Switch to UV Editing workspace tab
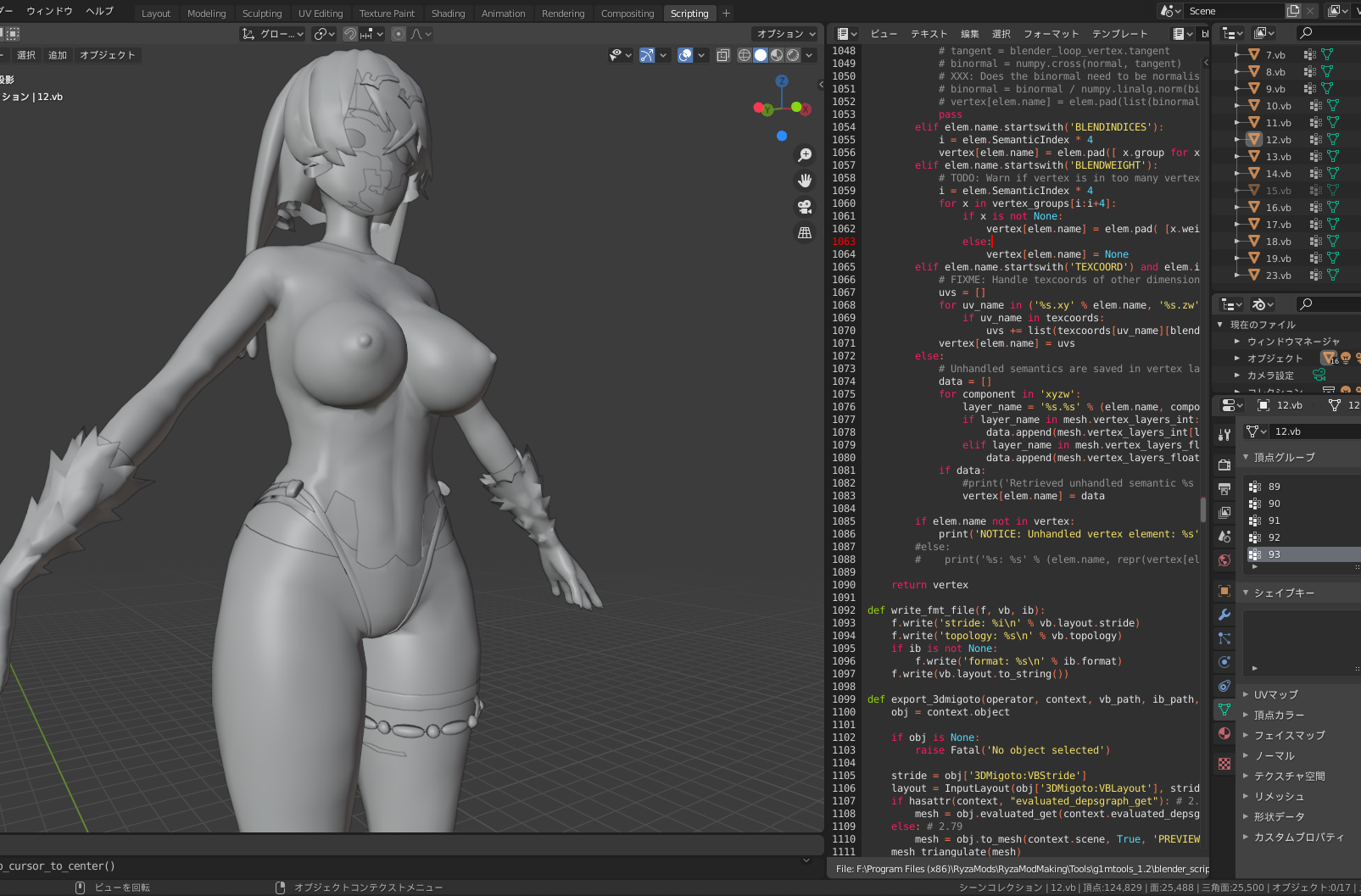Screen dimensions: 1361x896 pyautogui.click(x=321, y=14)
